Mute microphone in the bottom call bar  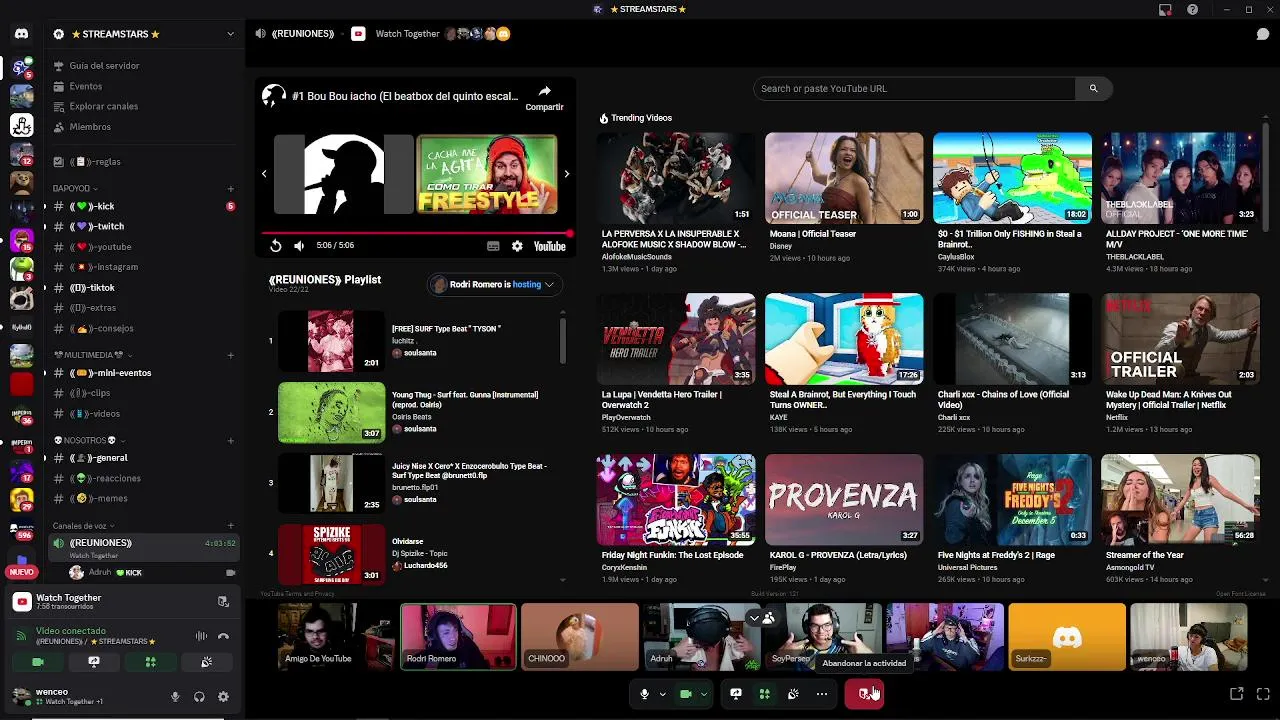click(644, 694)
